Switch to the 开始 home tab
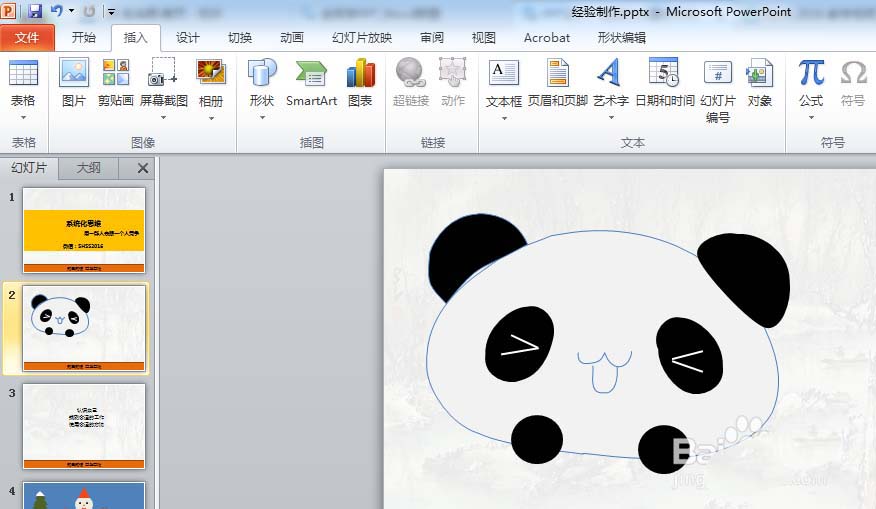876x509 pixels. tap(84, 37)
